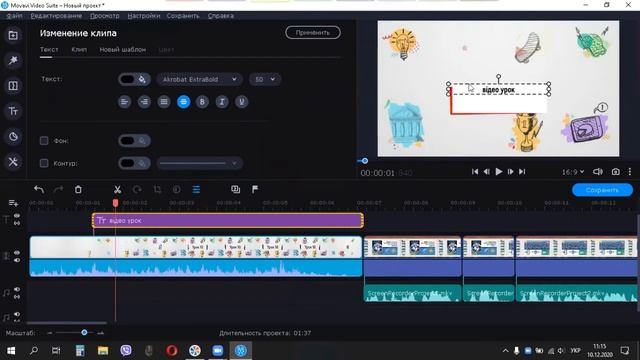
Task: Toggle underline text formatting
Action: 241,102
